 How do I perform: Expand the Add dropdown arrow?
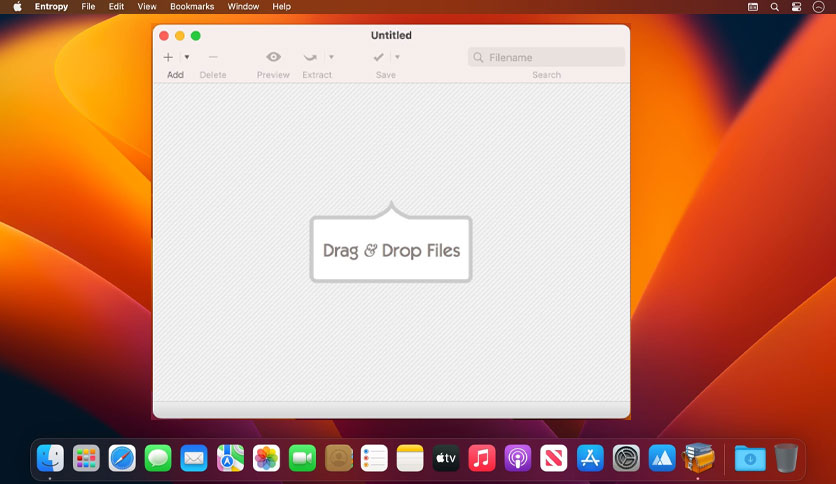coord(187,57)
